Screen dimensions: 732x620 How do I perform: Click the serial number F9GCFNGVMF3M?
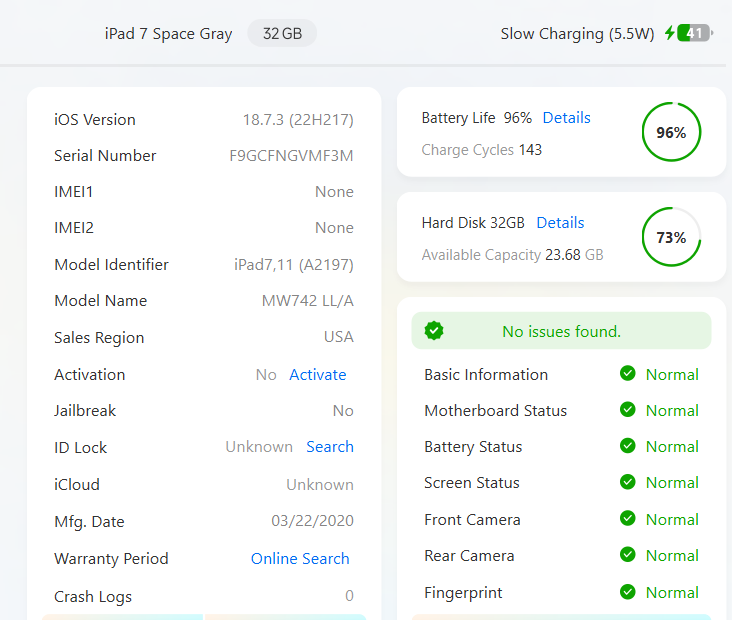291,155
